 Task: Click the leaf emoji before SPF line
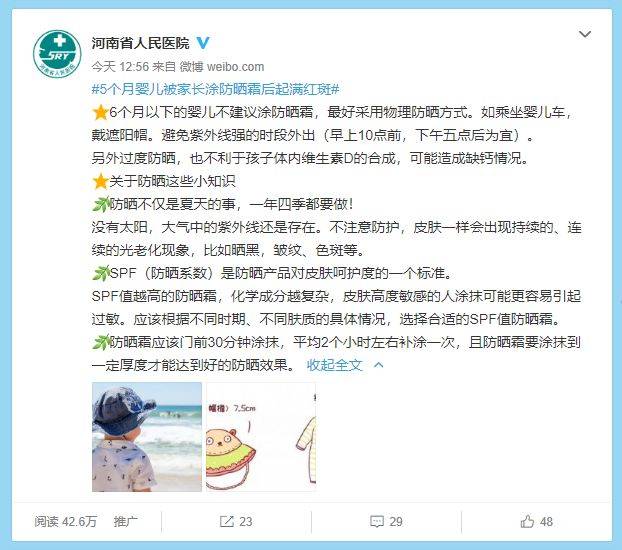100,273
